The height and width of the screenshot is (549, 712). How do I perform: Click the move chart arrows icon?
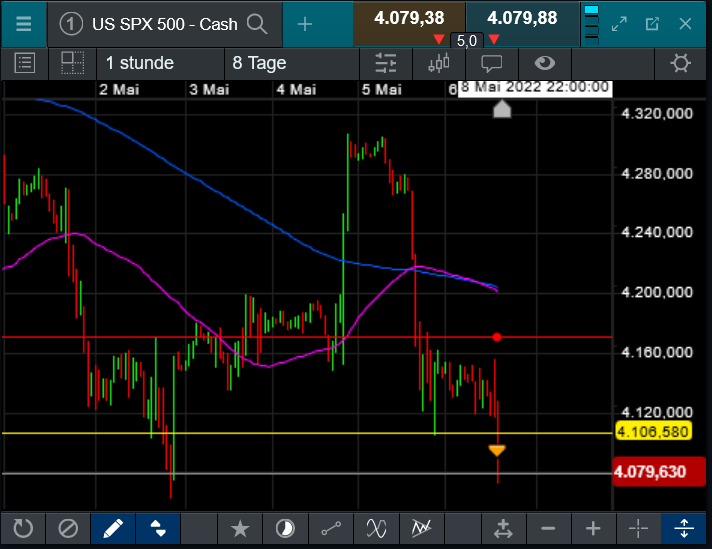(503, 529)
